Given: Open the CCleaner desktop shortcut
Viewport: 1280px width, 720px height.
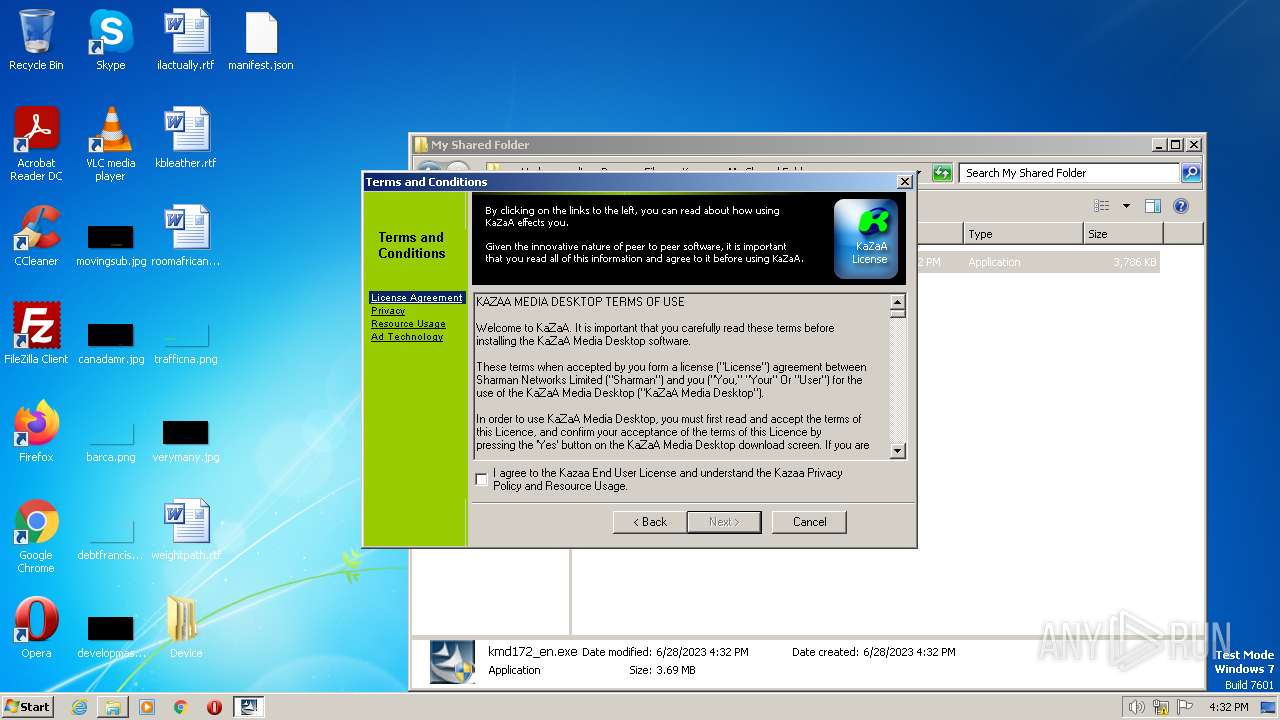Looking at the screenshot, I should pyautogui.click(x=36, y=236).
